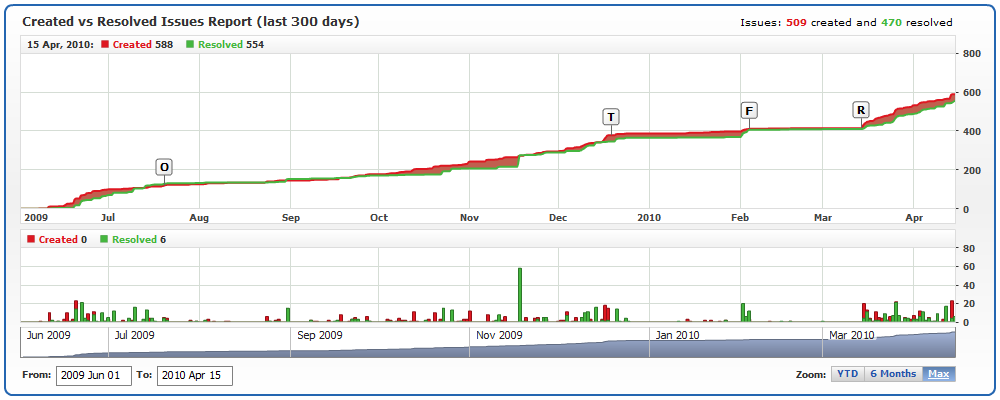The height and width of the screenshot is (400, 1000).
Task: Click green Resolved legend swatch in top chart
Action: click(191, 44)
